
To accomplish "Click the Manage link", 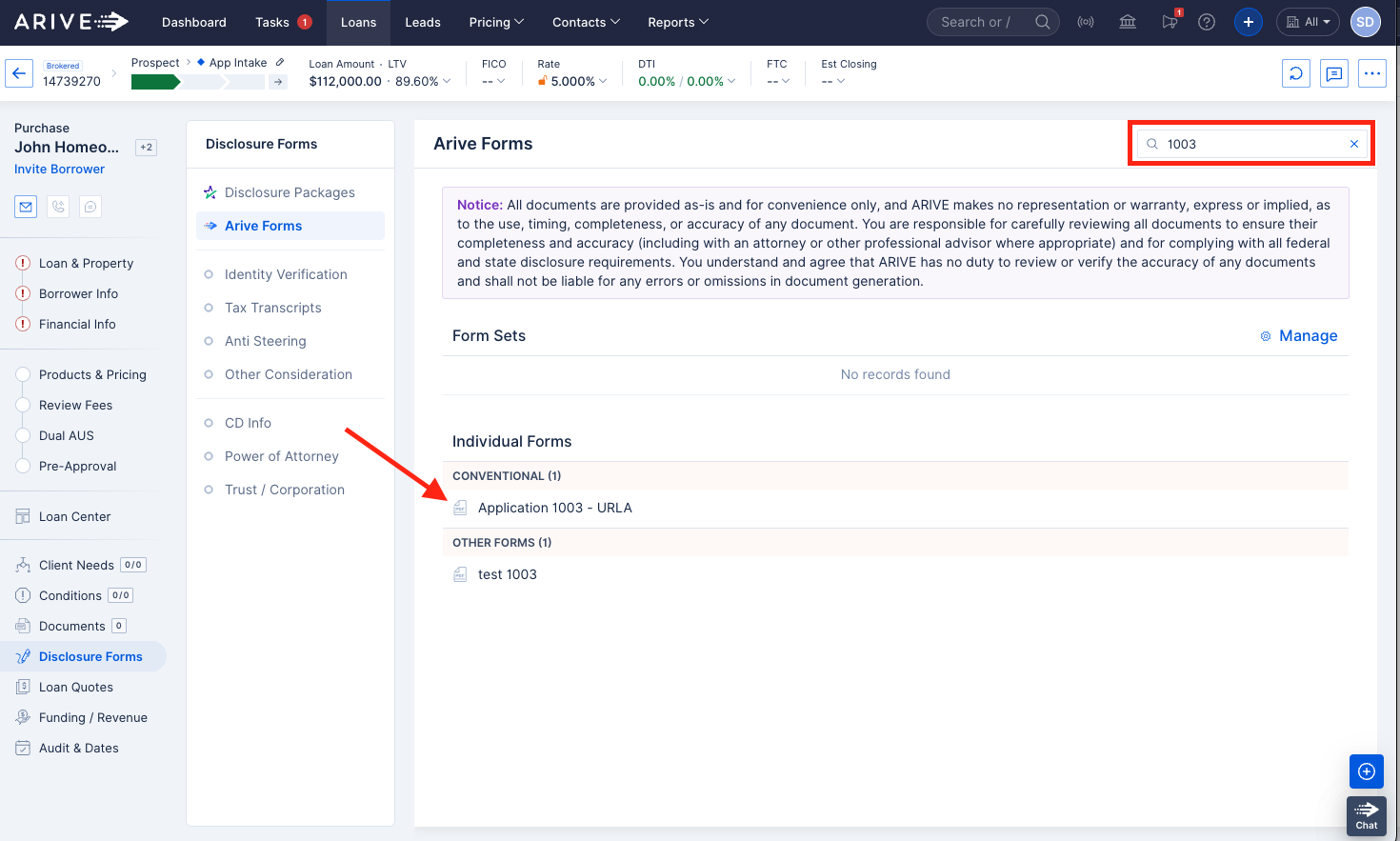I will 1308,335.
